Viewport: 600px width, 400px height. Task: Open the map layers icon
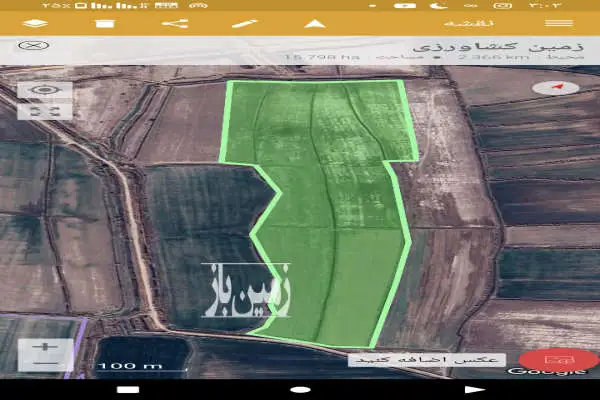pos(35,24)
